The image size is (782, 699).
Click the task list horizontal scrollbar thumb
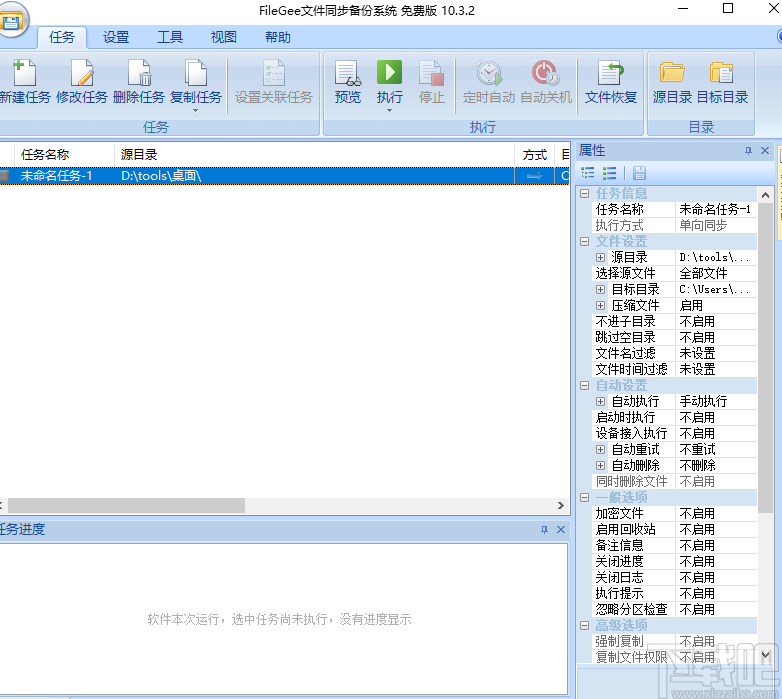tap(127, 505)
